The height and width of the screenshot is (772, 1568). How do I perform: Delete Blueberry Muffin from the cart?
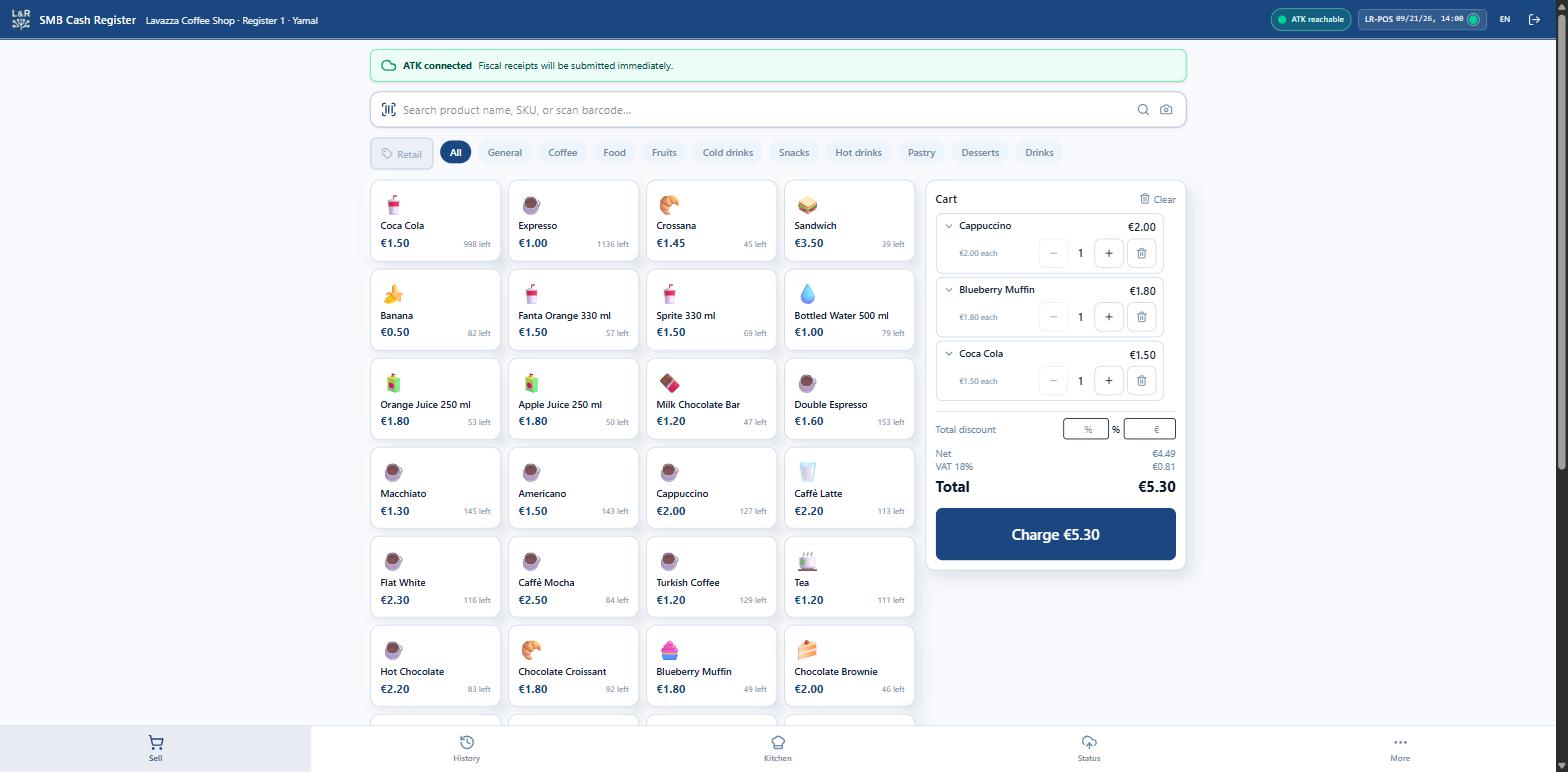1141,317
